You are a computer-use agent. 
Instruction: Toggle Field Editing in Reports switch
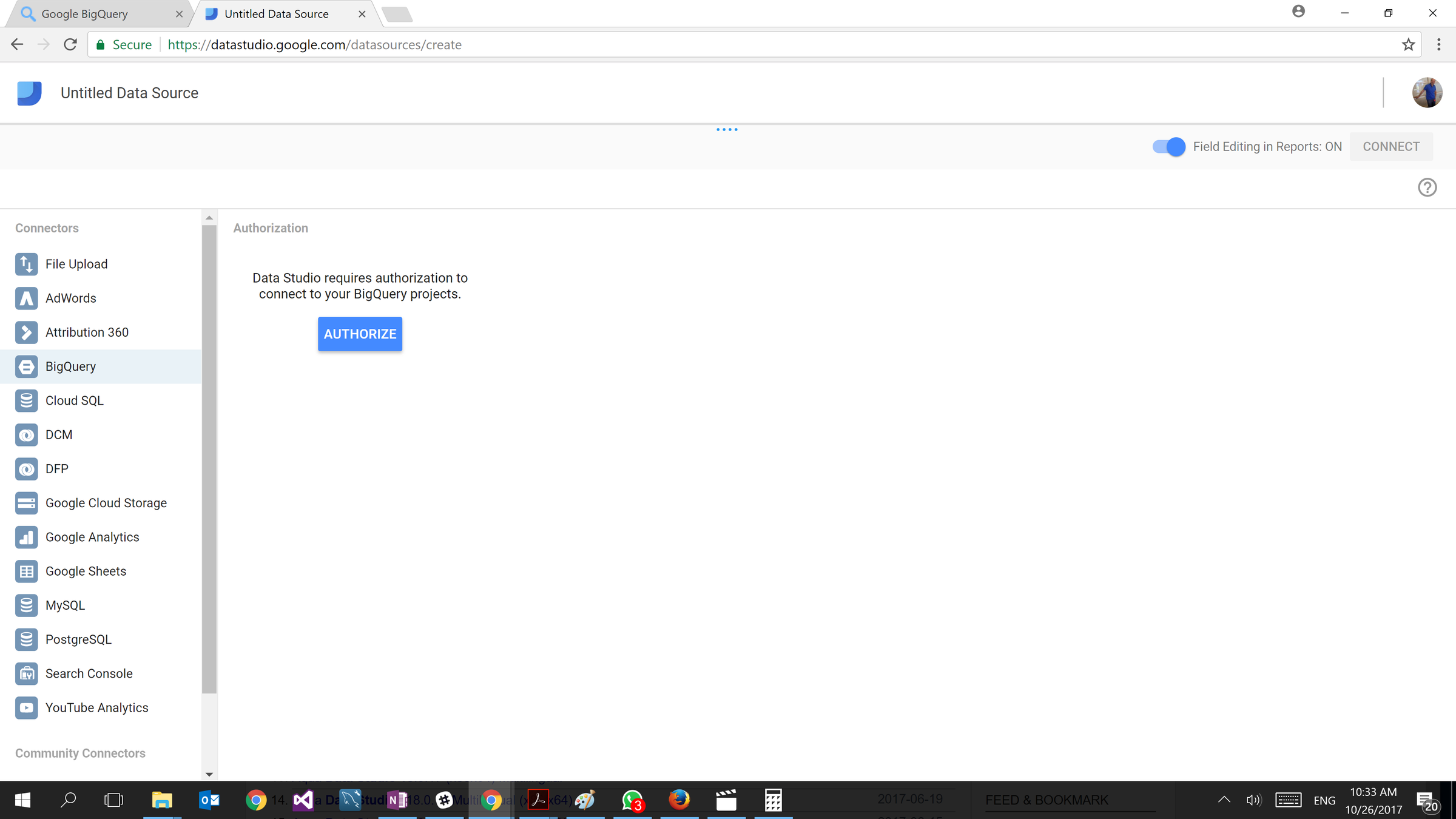(x=1168, y=147)
